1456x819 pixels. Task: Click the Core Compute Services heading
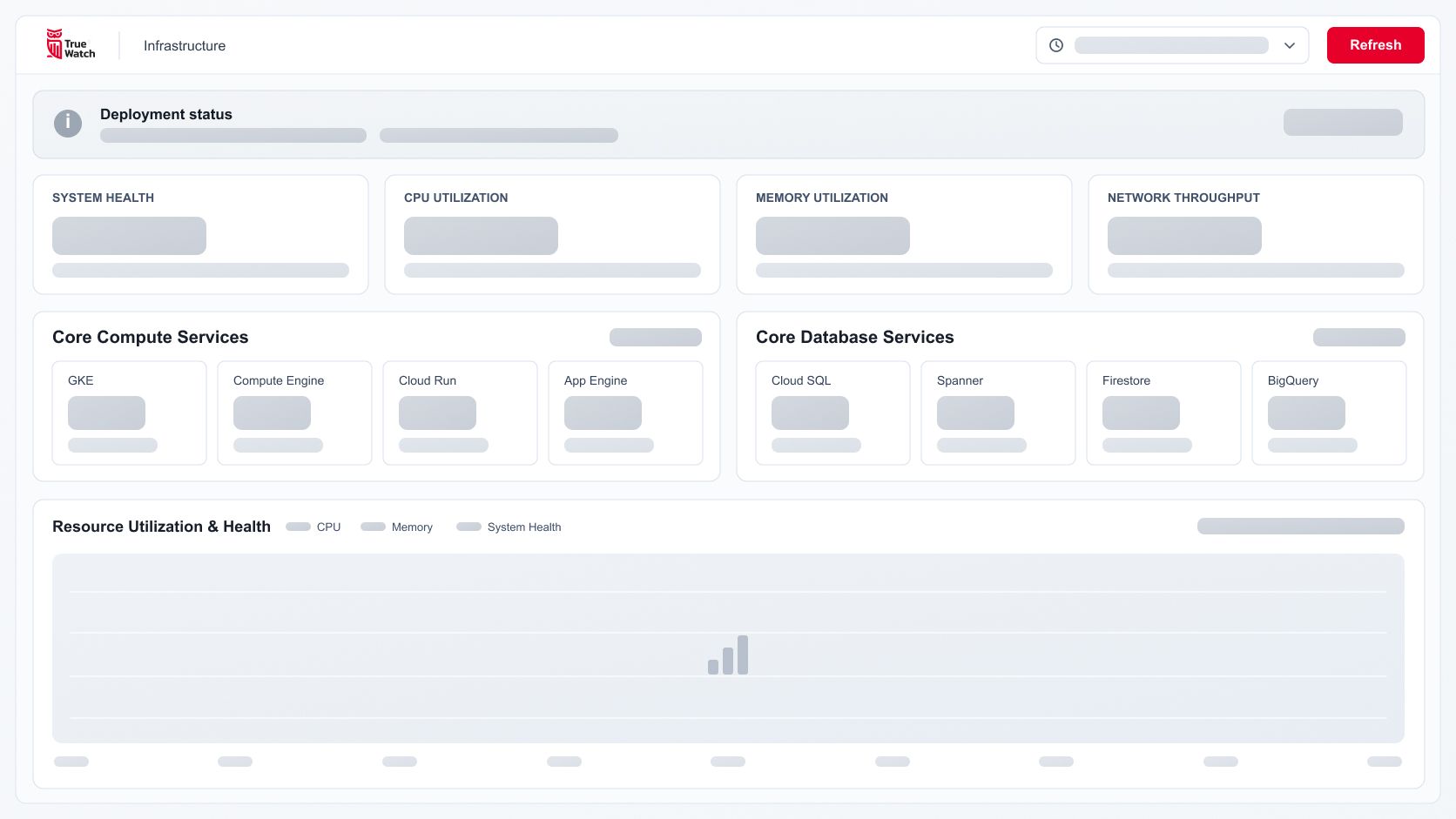(150, 337)
